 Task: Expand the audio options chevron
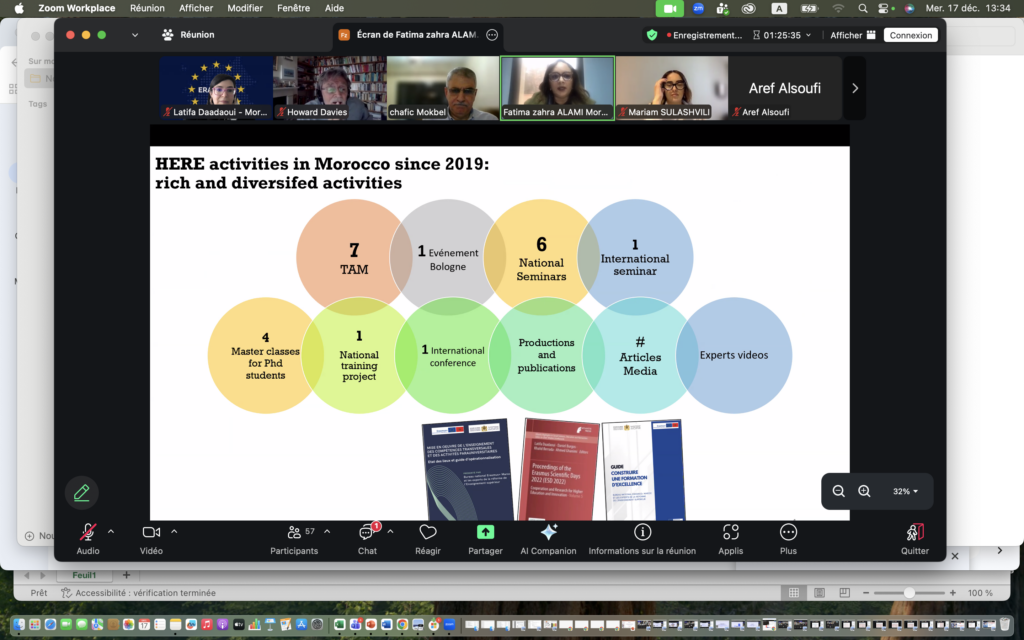coord(111,531)
